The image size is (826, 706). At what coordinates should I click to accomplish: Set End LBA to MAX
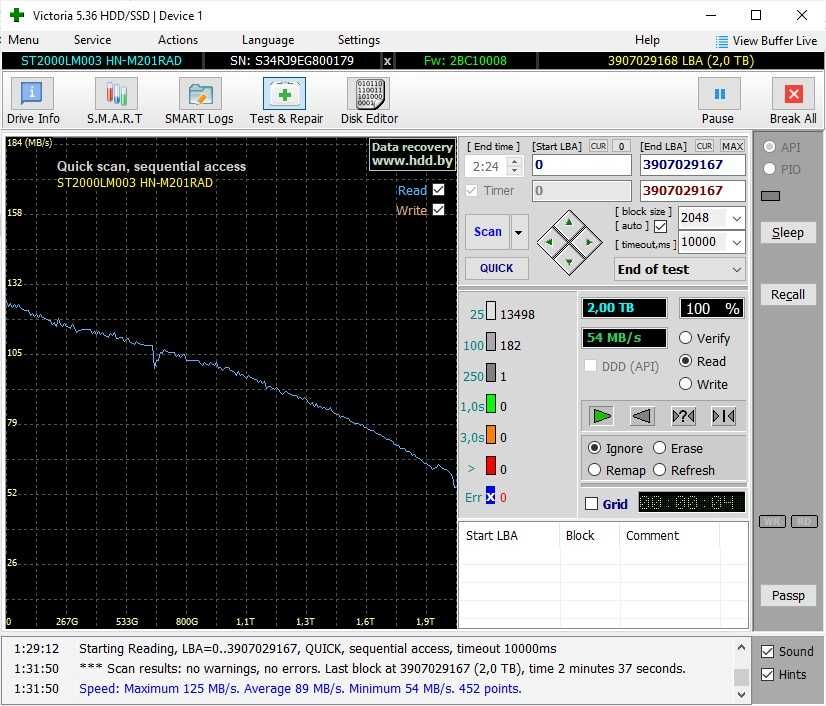[x=732, y=146]
